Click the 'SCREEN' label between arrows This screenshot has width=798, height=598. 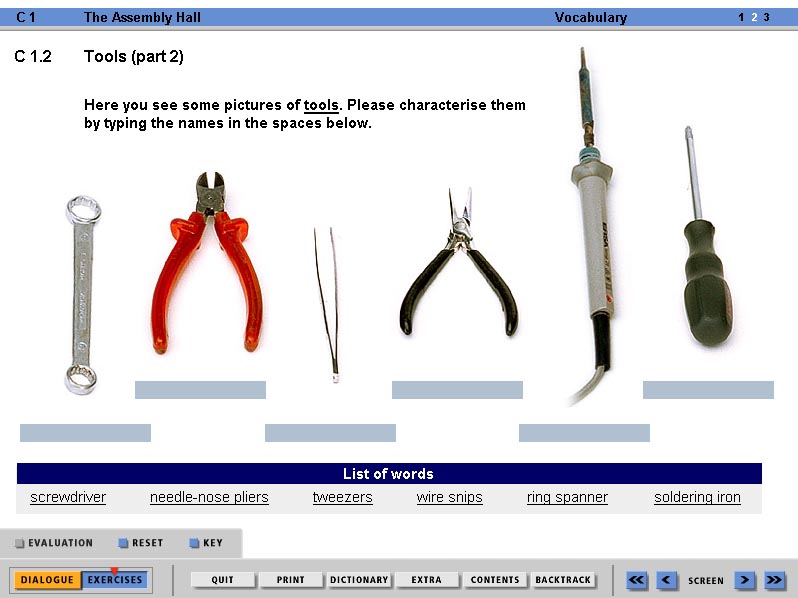705,581
